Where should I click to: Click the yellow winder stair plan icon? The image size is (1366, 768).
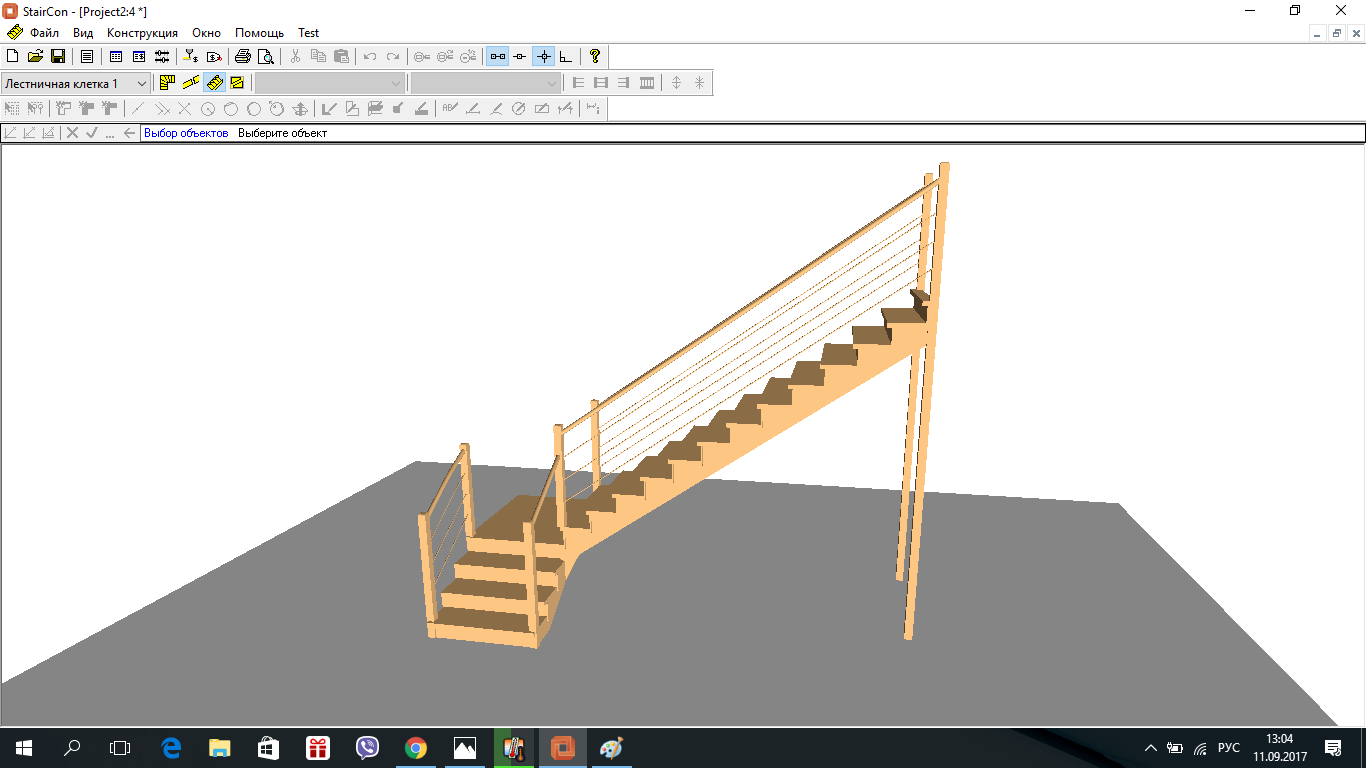(167, 83)
